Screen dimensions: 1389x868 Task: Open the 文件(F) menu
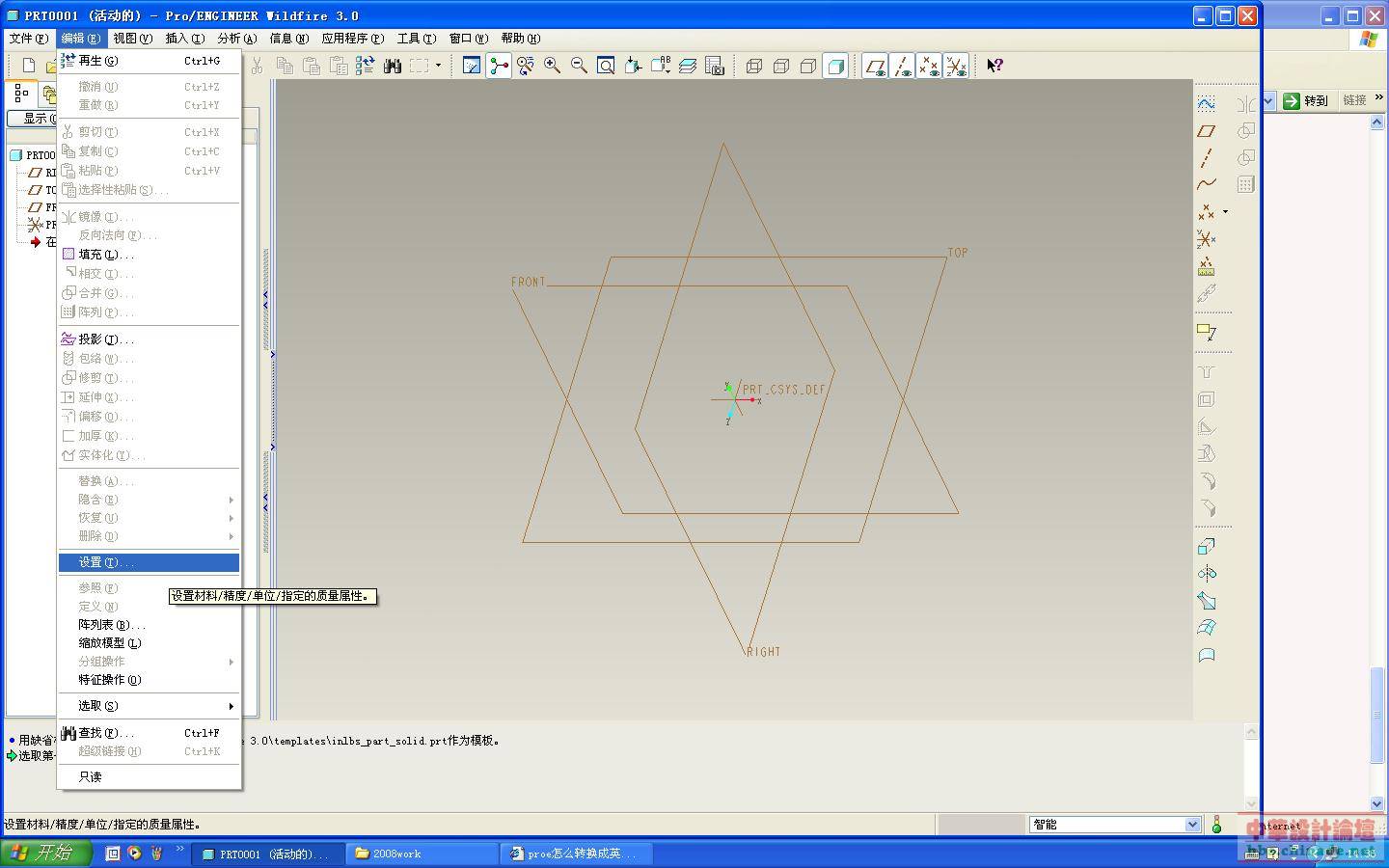point(28,39)
